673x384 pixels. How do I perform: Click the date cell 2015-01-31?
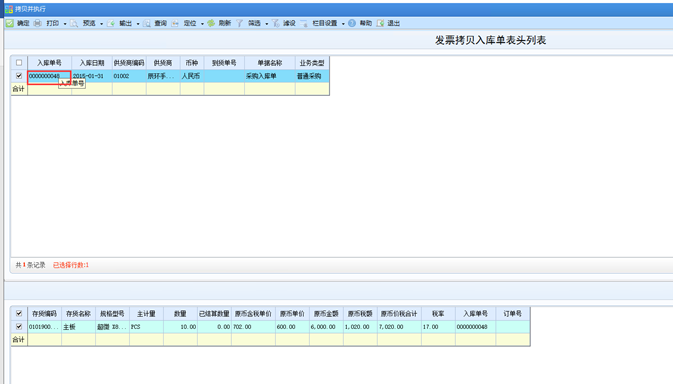tap(92, 76)
